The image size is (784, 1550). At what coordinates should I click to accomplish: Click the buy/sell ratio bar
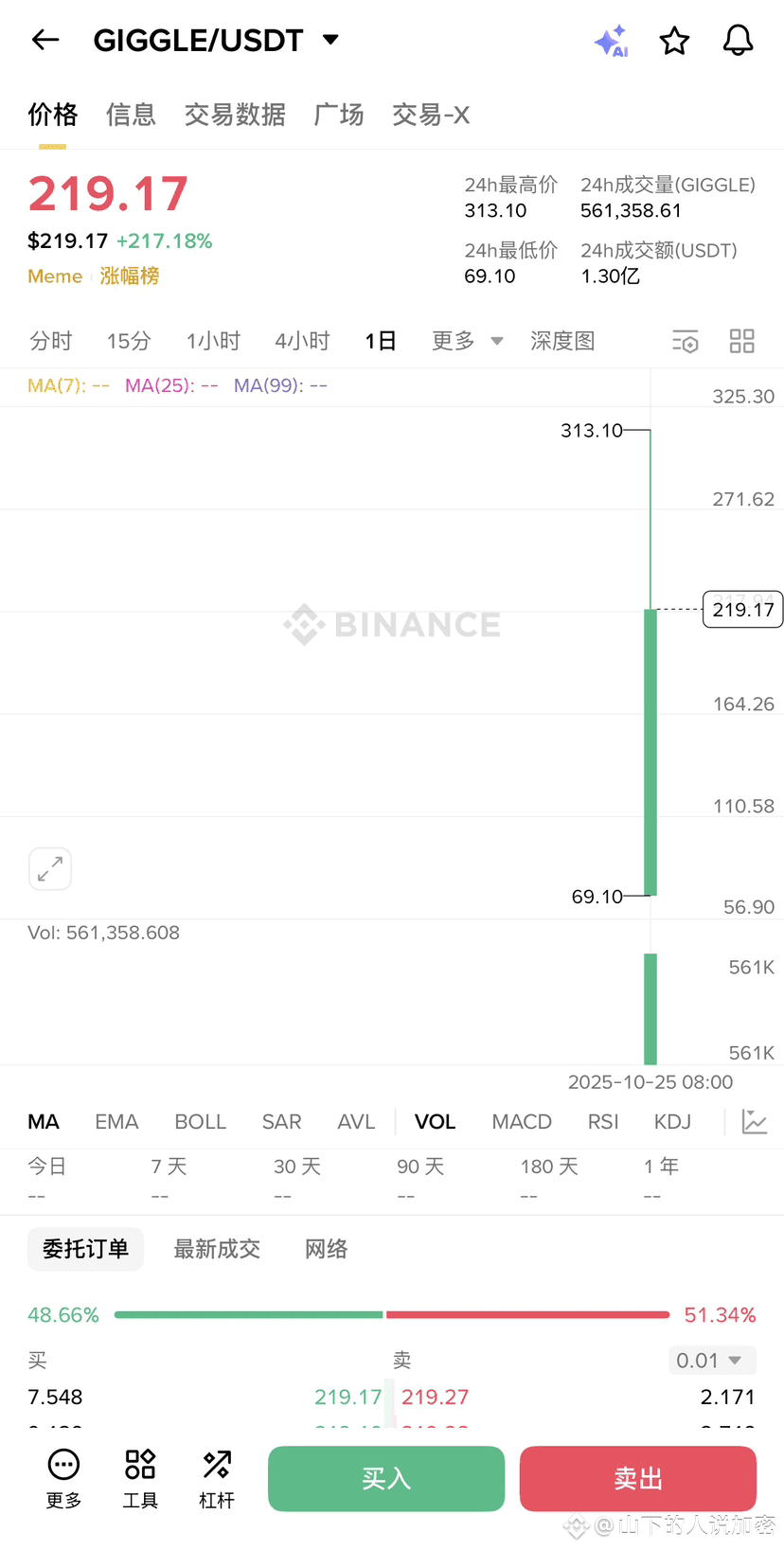pos(391,1315)
